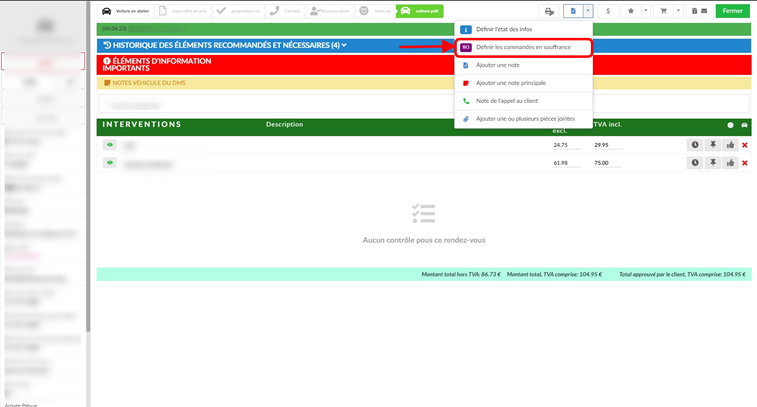The width and height of the screenshot is (757, 407).
Task: Click thumbs-up icon on the 29.95 row
Action: pyautogui.click(x=730, y=145)
